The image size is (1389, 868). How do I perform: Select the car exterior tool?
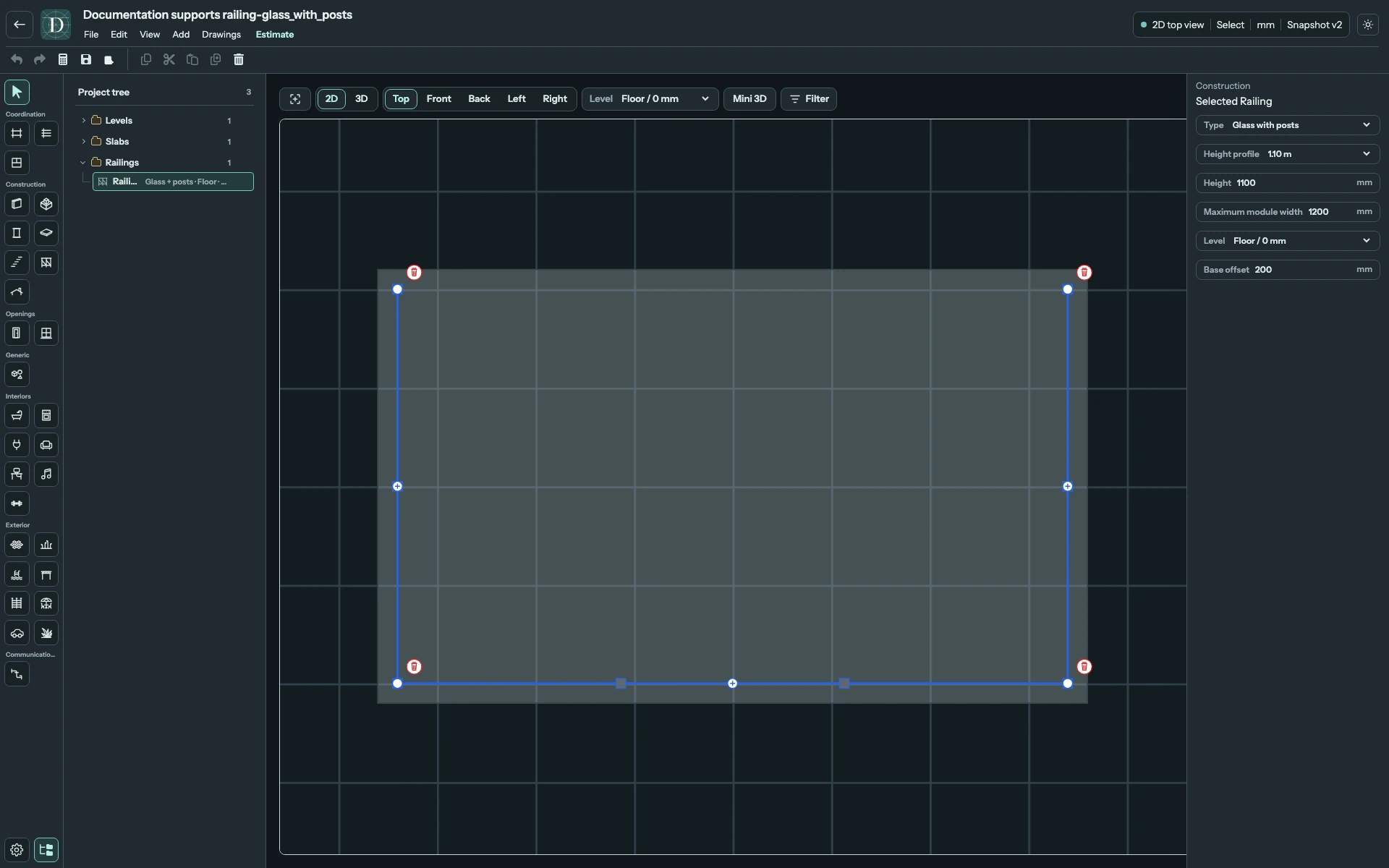[17, 633]
